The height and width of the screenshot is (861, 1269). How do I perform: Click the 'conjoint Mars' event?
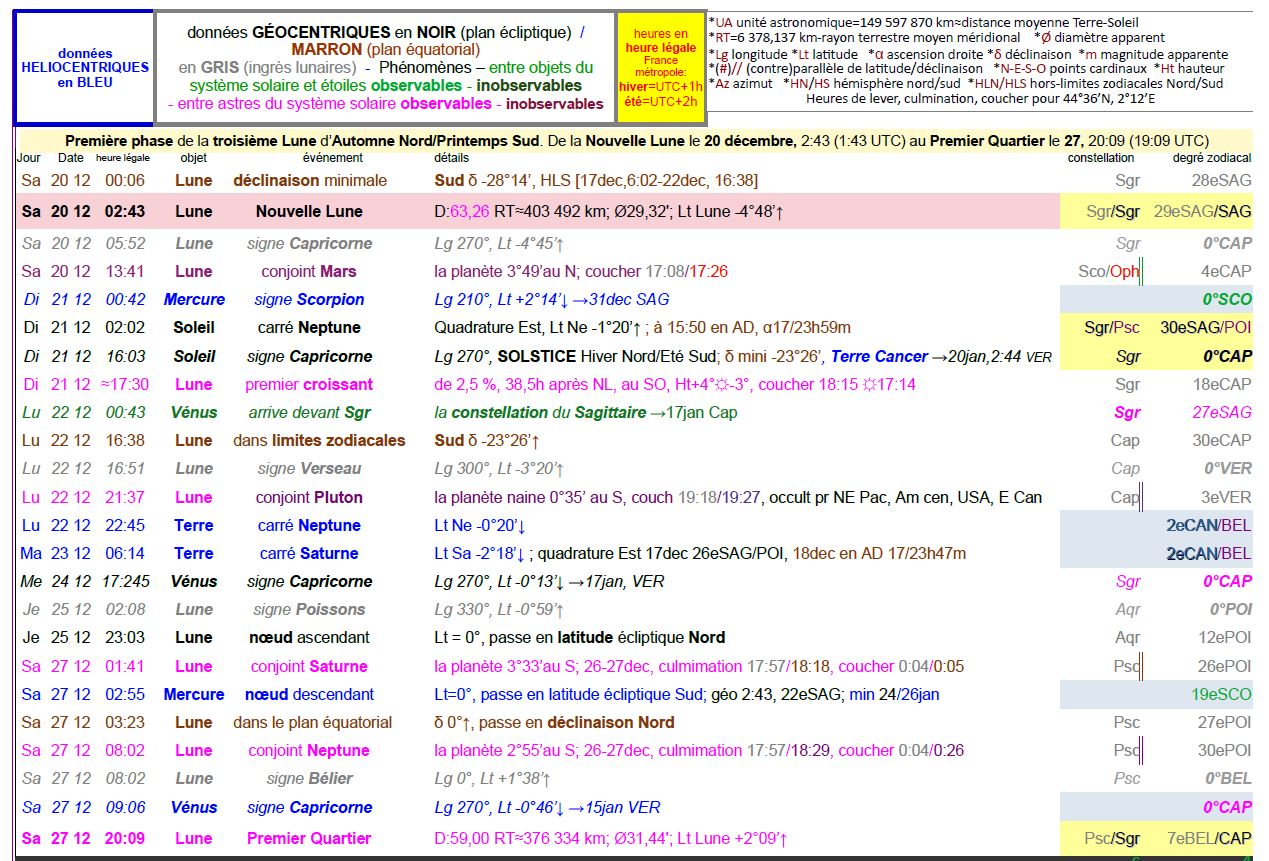click(309, 271)
